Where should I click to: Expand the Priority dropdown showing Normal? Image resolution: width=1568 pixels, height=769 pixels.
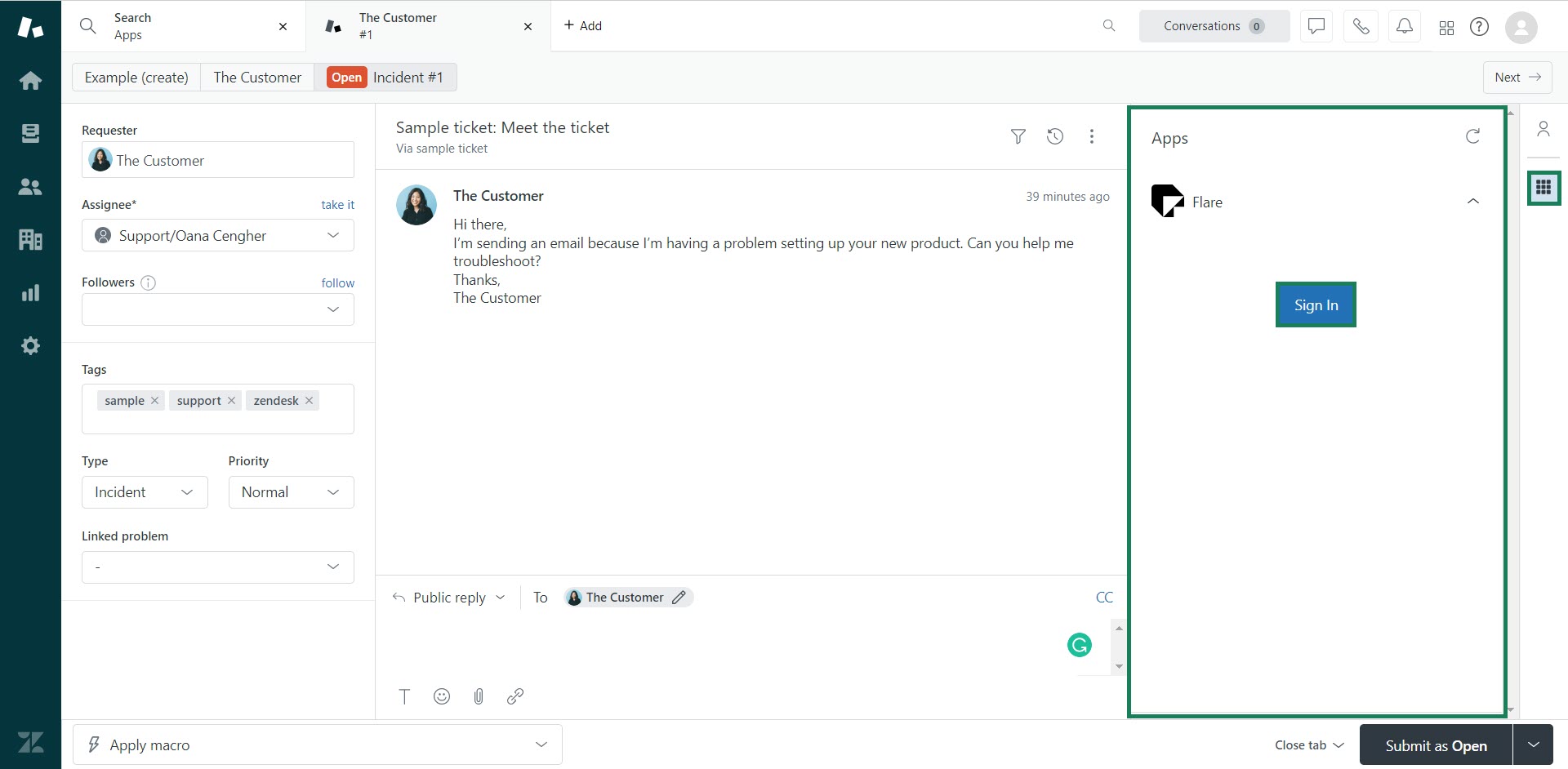[291, 492]
